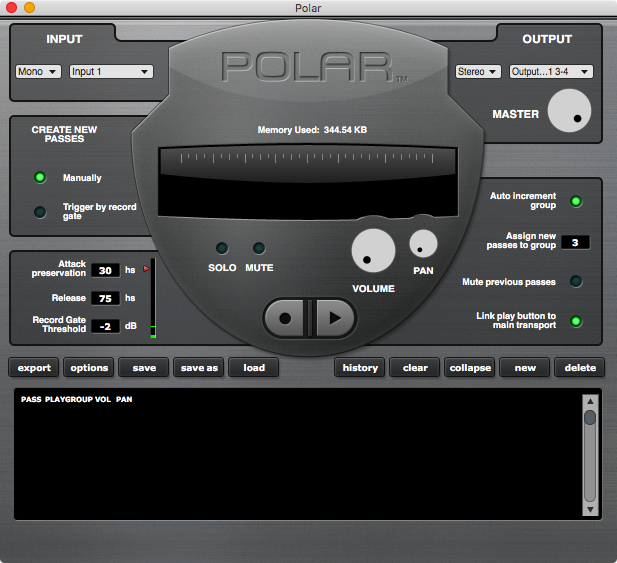The image size is (617, 563).
Task: Click the PLAYGROUP column header
Action: click(x=69, y=399)
